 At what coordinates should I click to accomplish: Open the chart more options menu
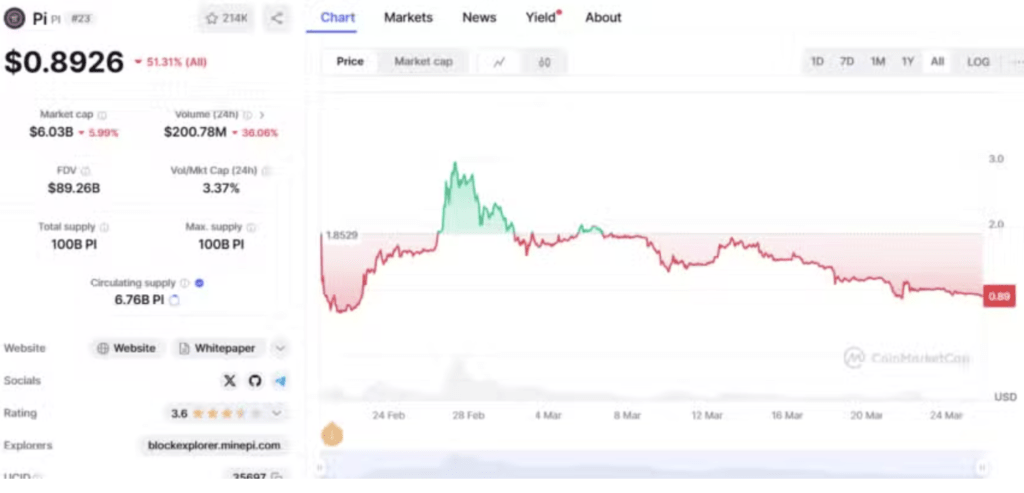(x=1016, y=62)
